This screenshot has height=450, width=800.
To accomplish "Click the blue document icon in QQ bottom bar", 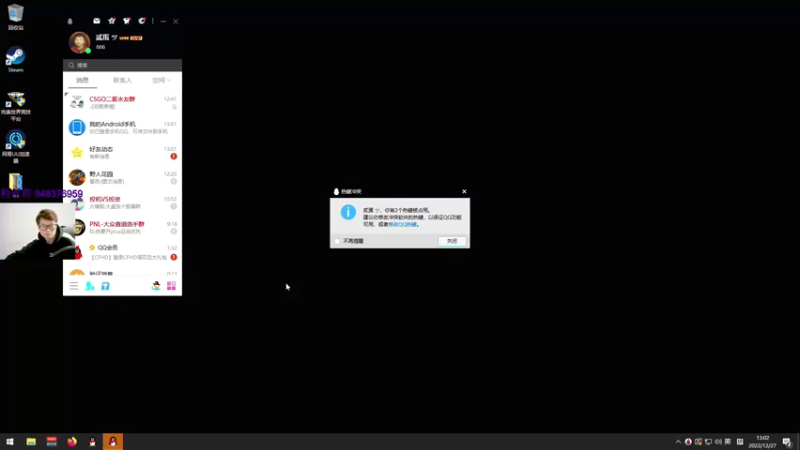I will point(105,286).
